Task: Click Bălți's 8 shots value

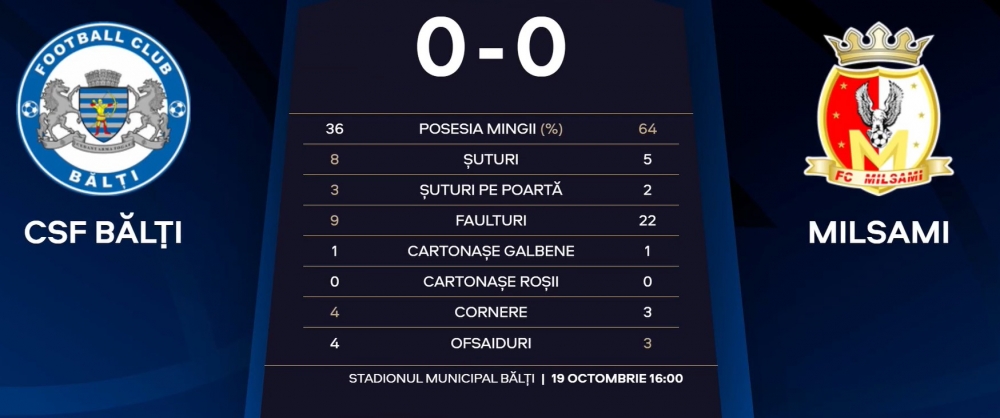Action: [334, 160]
